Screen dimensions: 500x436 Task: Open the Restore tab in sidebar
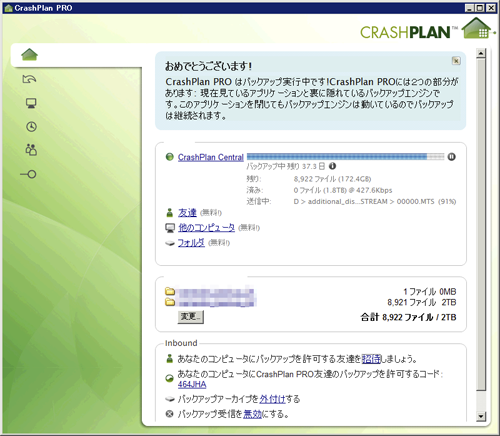[29, 79]
